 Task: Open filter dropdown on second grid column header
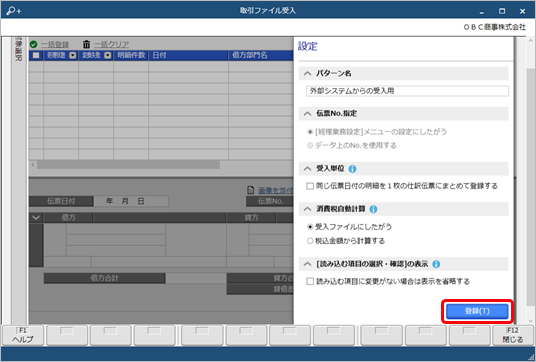(x=108, y=55)
